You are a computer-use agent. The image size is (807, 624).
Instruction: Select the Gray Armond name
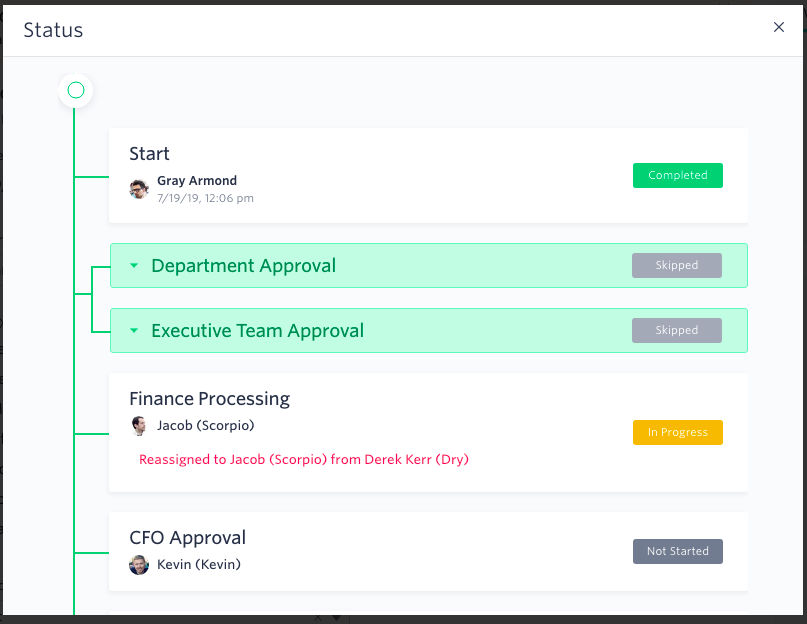tap(197, 181)
